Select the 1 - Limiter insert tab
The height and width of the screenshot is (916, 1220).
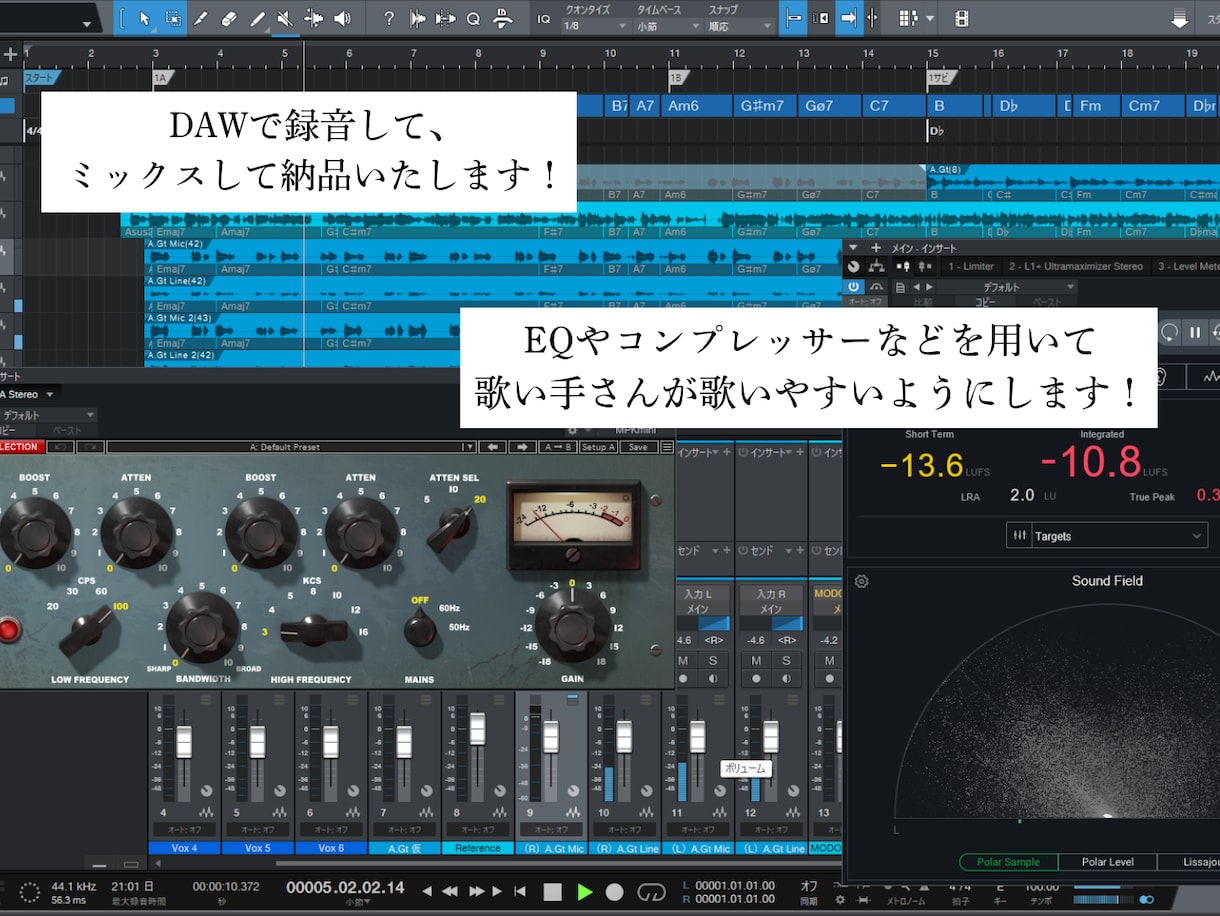(x=971, y=266)
